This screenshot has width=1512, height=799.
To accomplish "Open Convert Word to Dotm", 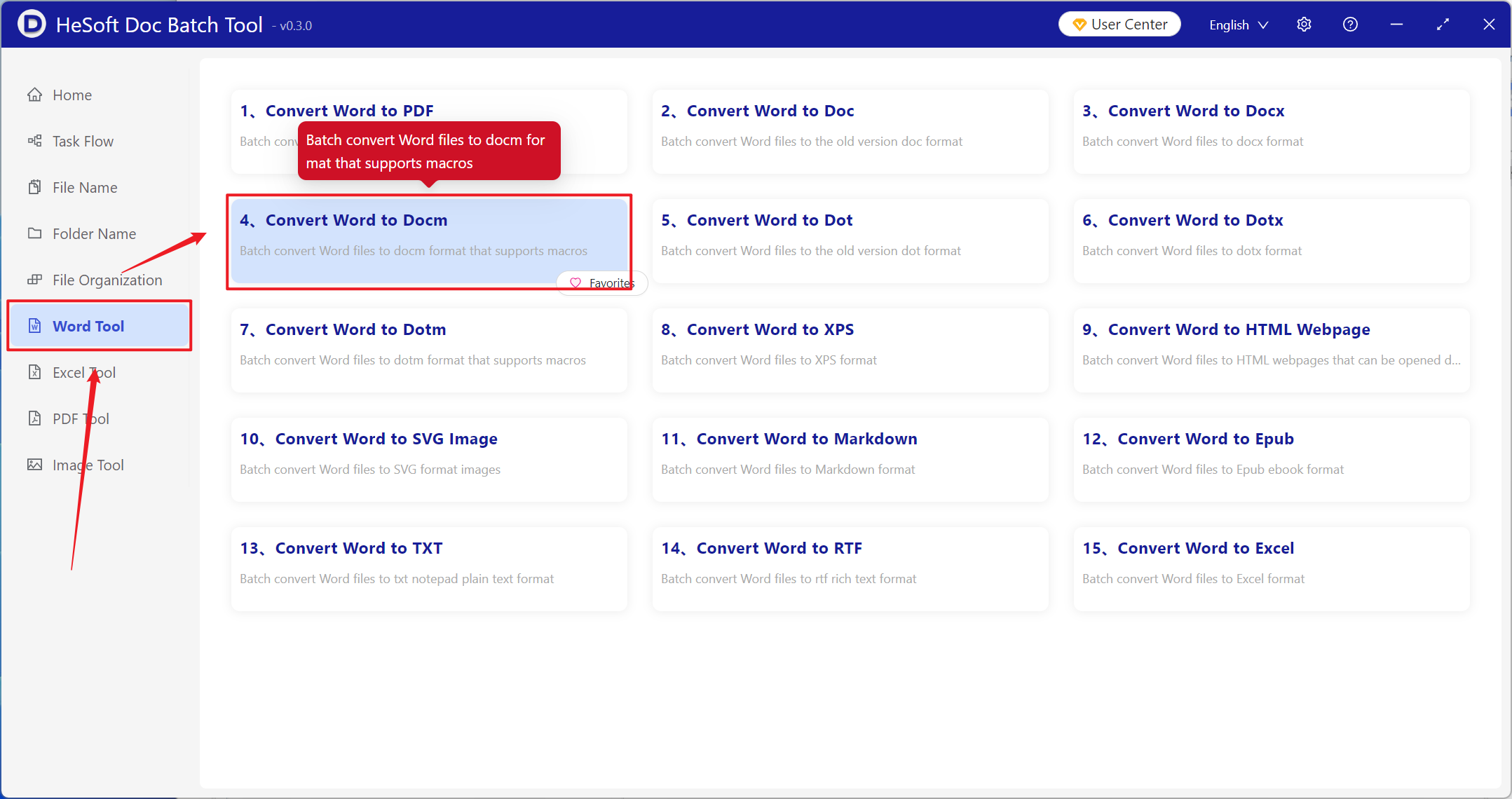I will click(x=429, y=350).
